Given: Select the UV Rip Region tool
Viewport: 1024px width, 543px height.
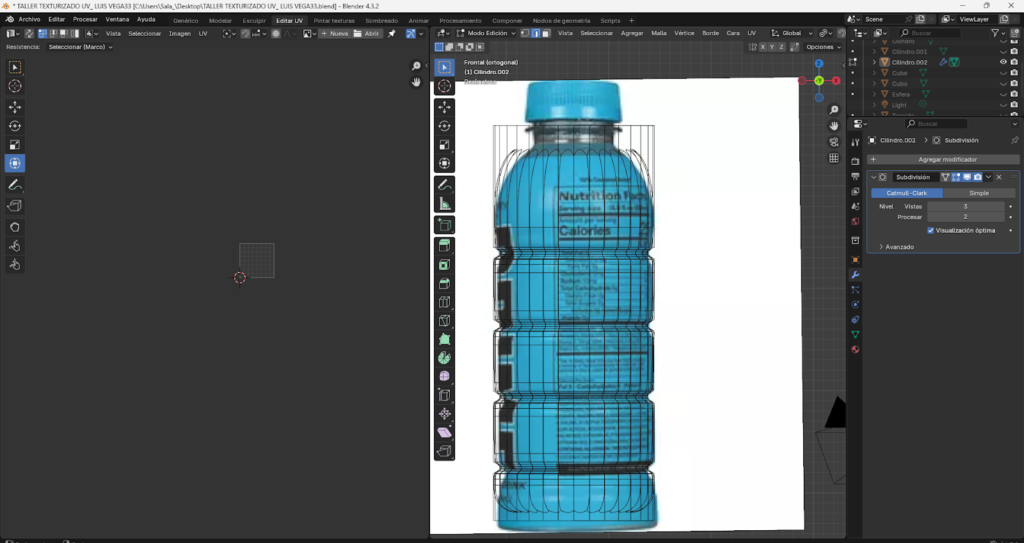Looking at the screenshot, I should [14, 206].
